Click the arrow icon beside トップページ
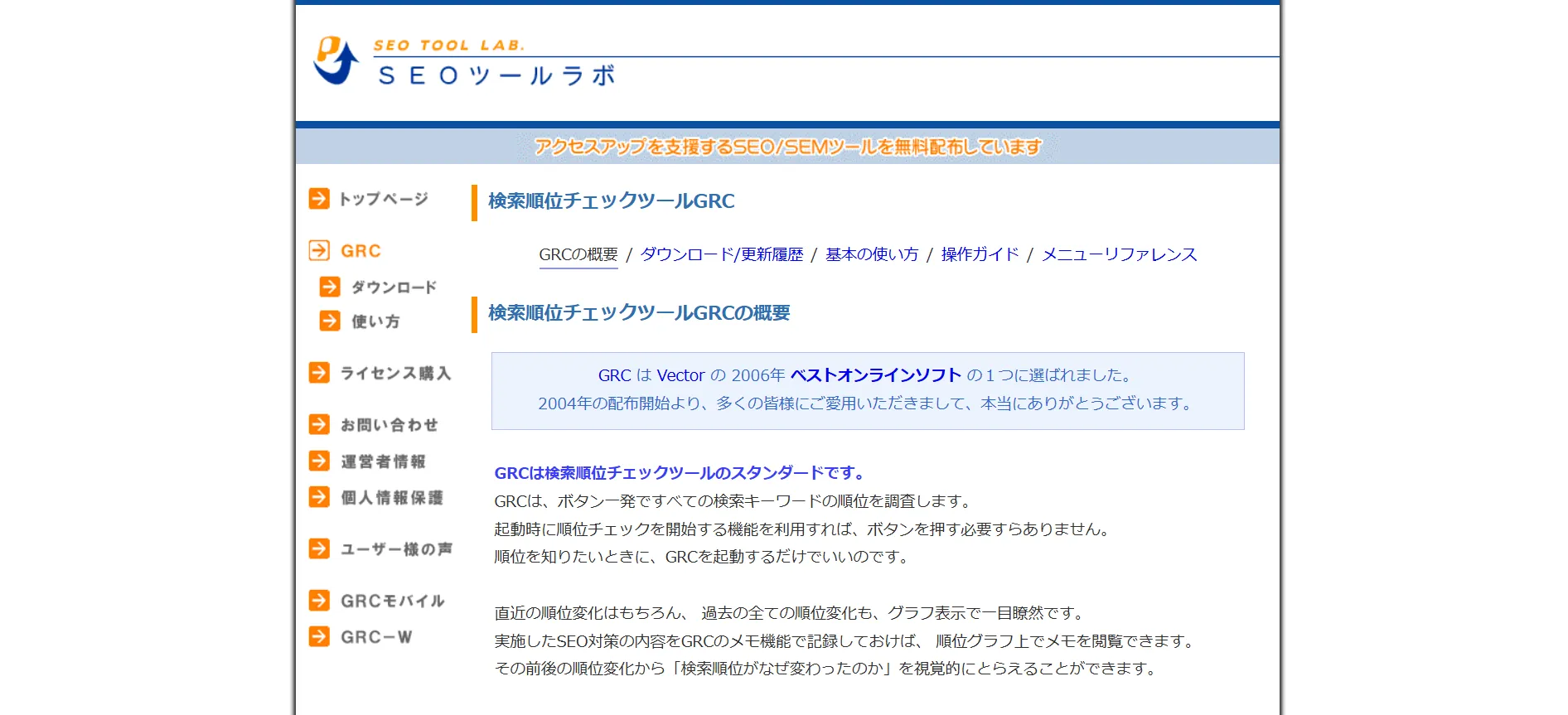The height and width of the screenshot is (715, 1568). [319, 199]
